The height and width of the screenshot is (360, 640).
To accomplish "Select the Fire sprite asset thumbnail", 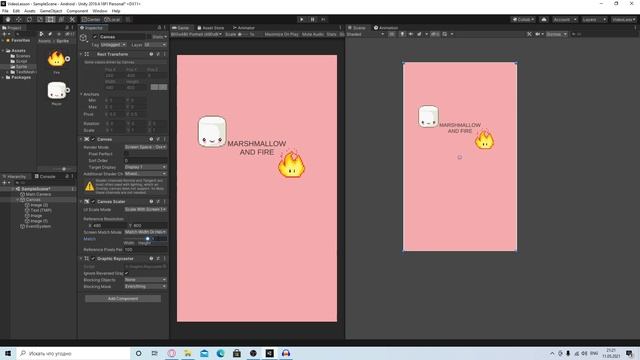I will (x=57, y=59).
